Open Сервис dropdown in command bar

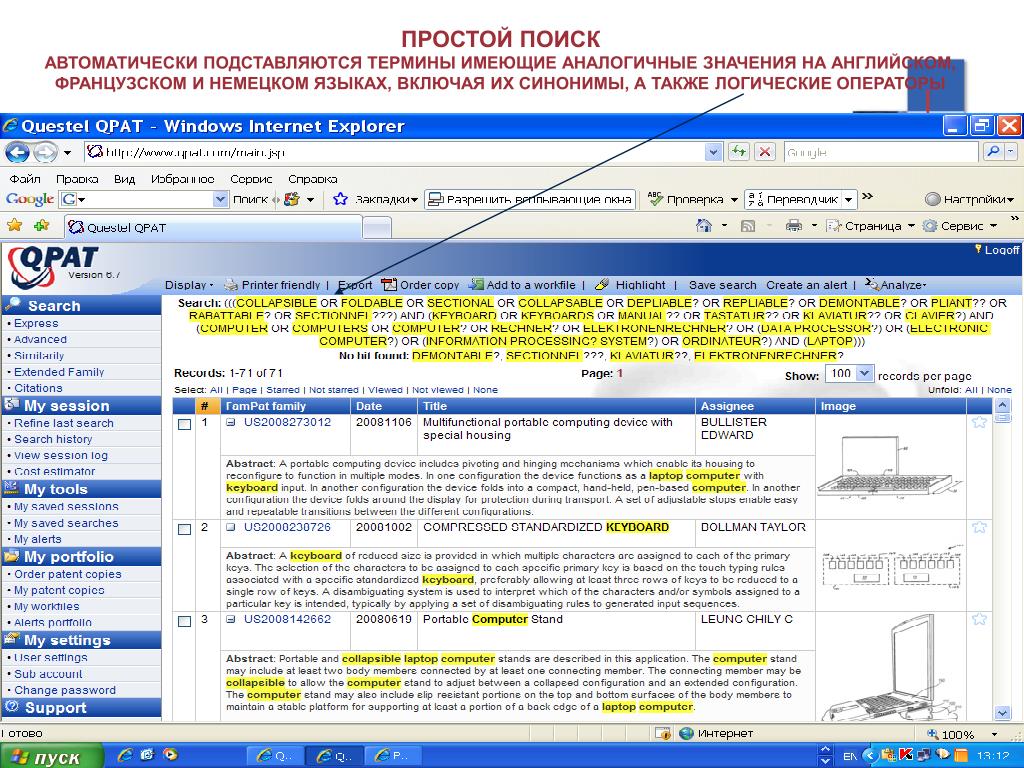960,226
